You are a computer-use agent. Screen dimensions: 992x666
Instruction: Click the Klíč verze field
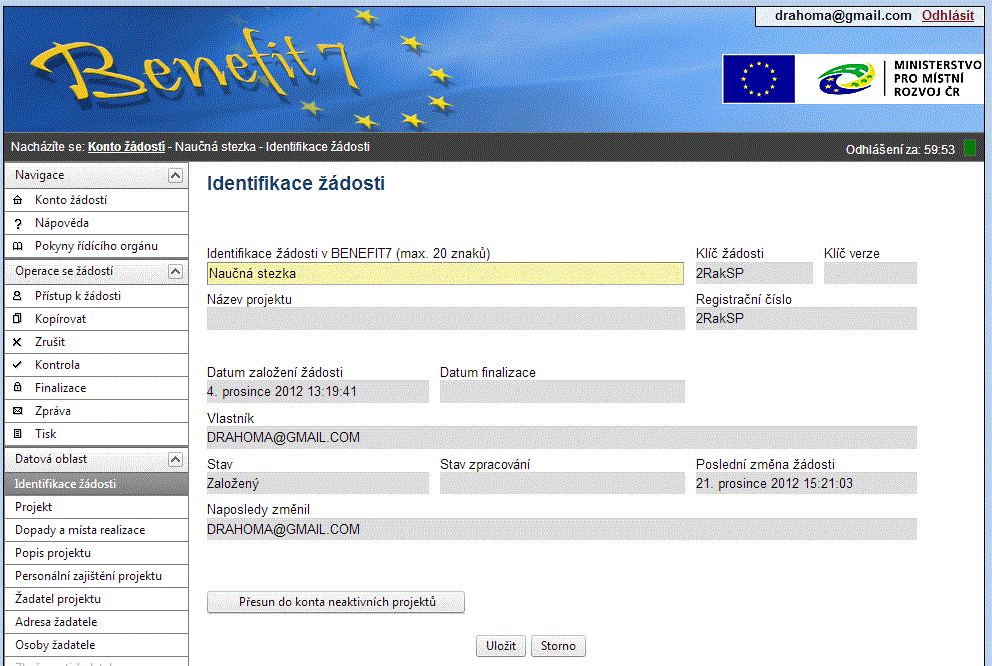click(x=870, y=273)
